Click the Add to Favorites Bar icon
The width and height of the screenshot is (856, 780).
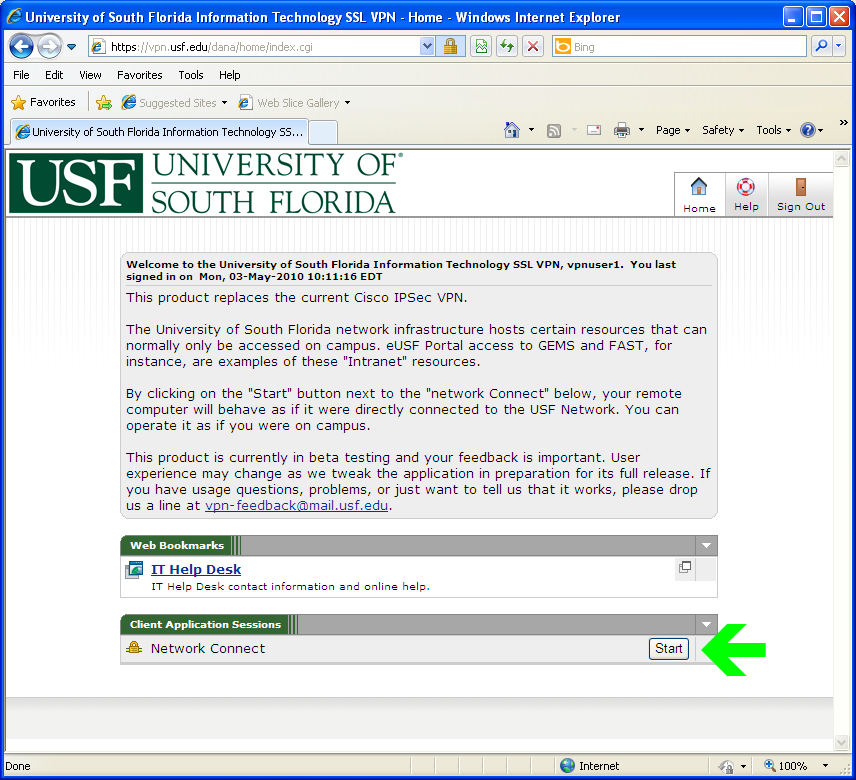coord(104,103)
